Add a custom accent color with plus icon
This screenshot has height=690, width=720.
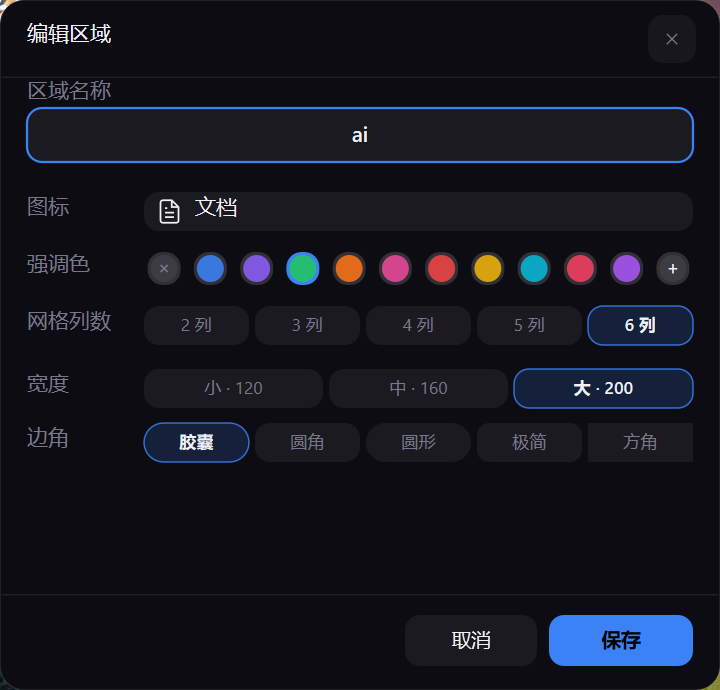pos(673,269)
